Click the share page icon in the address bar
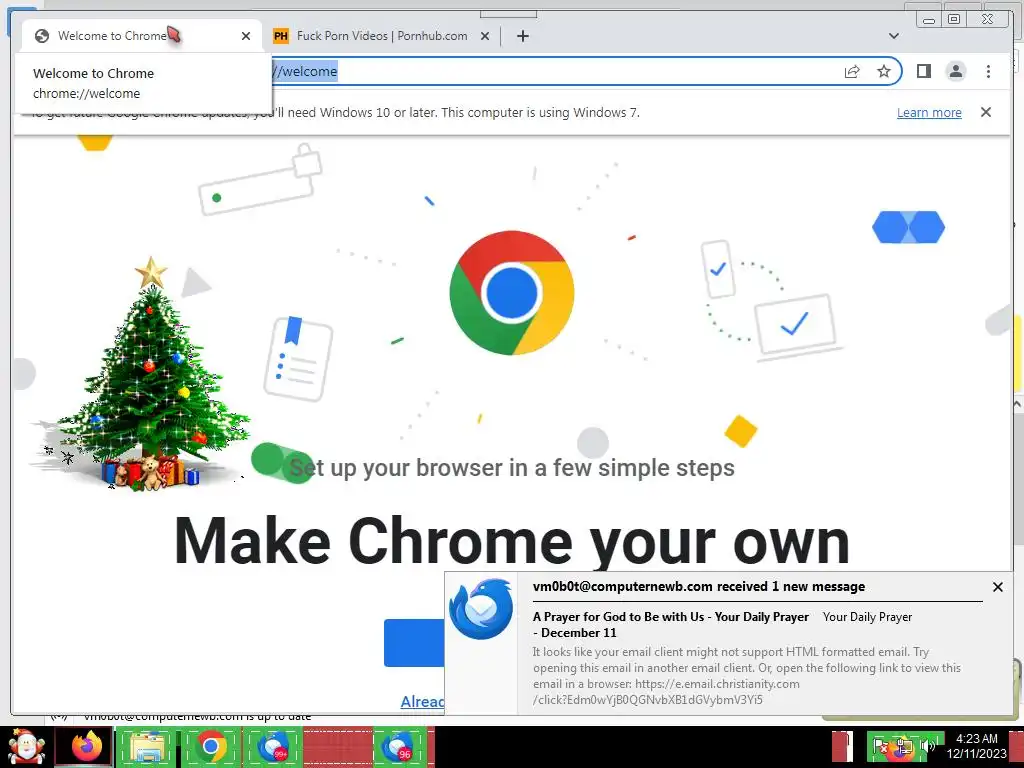Screen dimensions: 1024x768 (x=852, y=71)
